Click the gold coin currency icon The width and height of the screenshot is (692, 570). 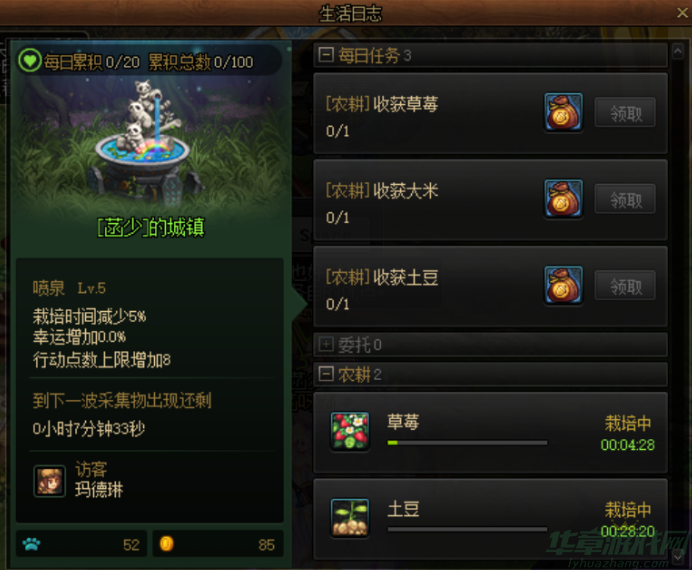click(x=166, y=544)
